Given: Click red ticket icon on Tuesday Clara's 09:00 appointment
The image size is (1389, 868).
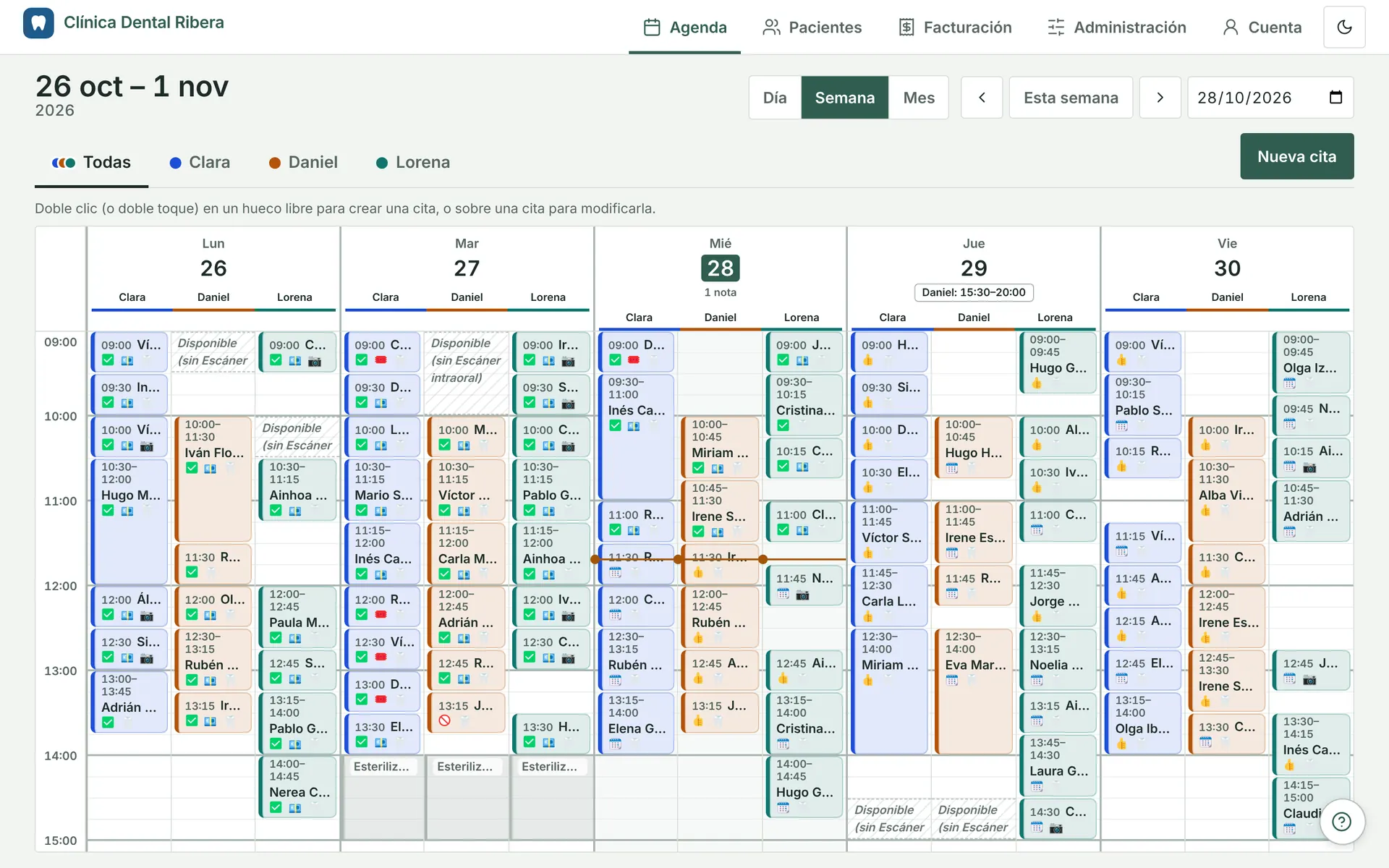Looking at the screenshot, I should point(381,360).
